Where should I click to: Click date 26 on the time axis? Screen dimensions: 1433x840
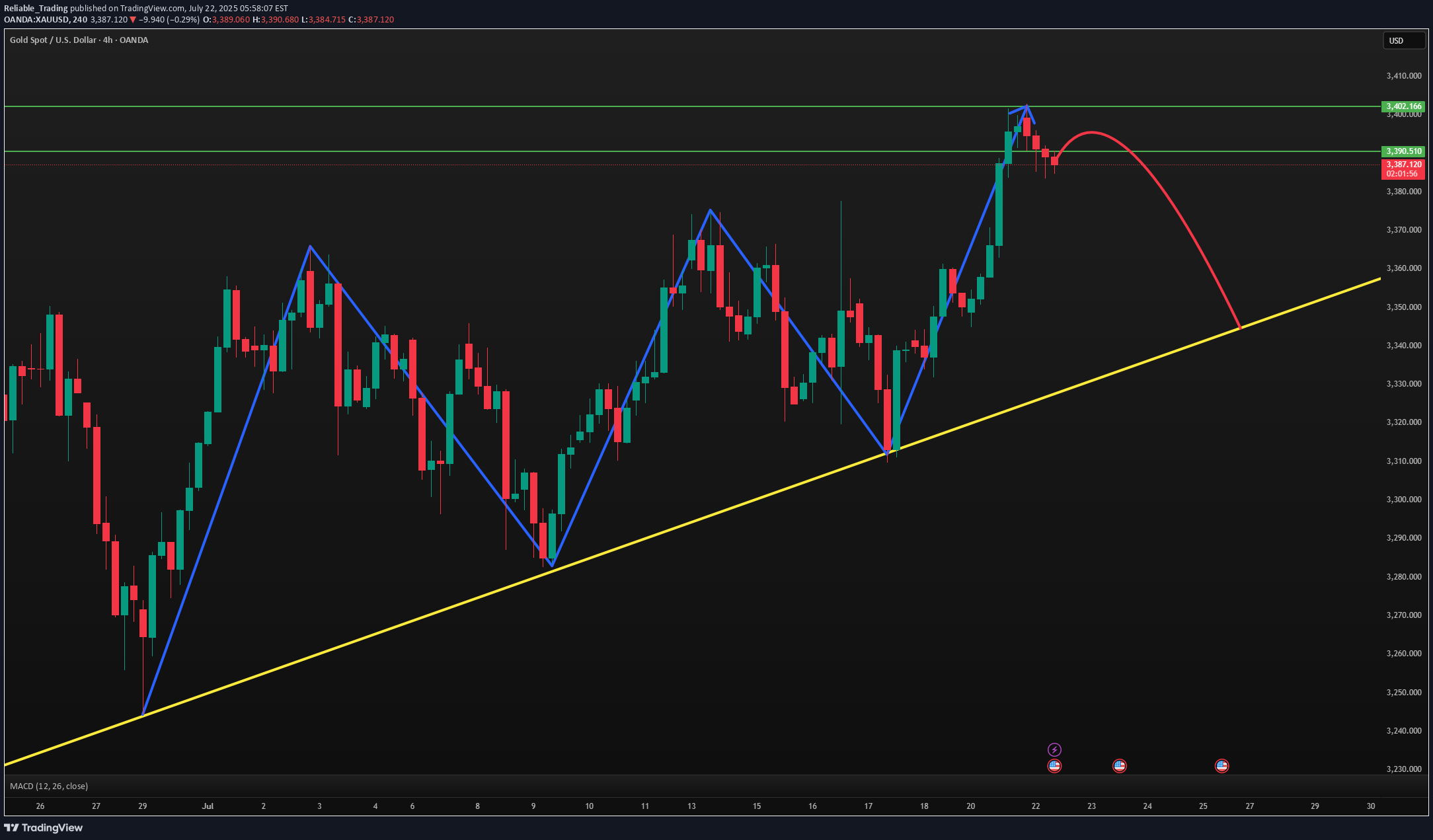40,806
